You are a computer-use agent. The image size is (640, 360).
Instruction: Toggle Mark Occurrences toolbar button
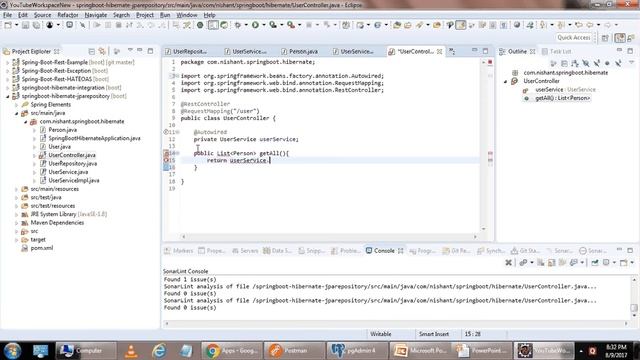pyautogui.click(x=461, y=25)
